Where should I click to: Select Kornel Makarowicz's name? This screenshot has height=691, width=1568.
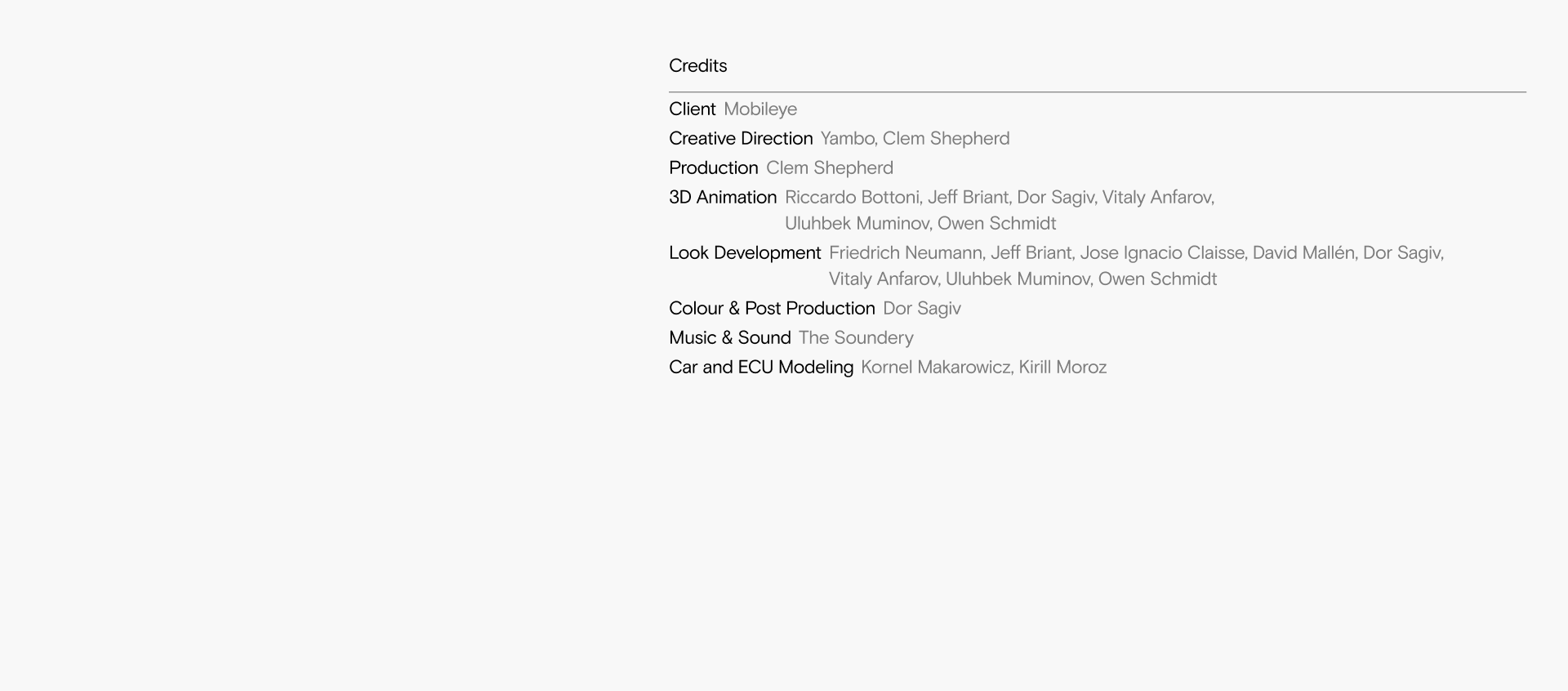[935, 368]
